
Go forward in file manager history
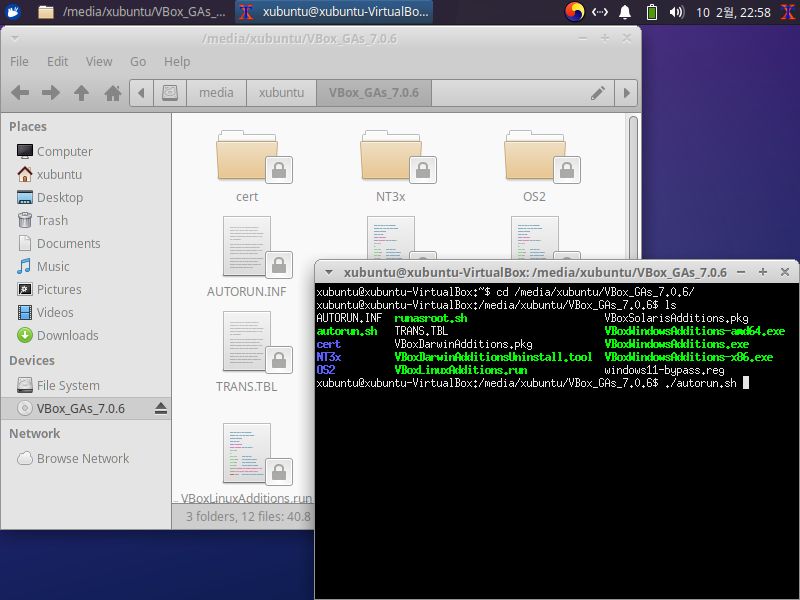pos(51,93)
